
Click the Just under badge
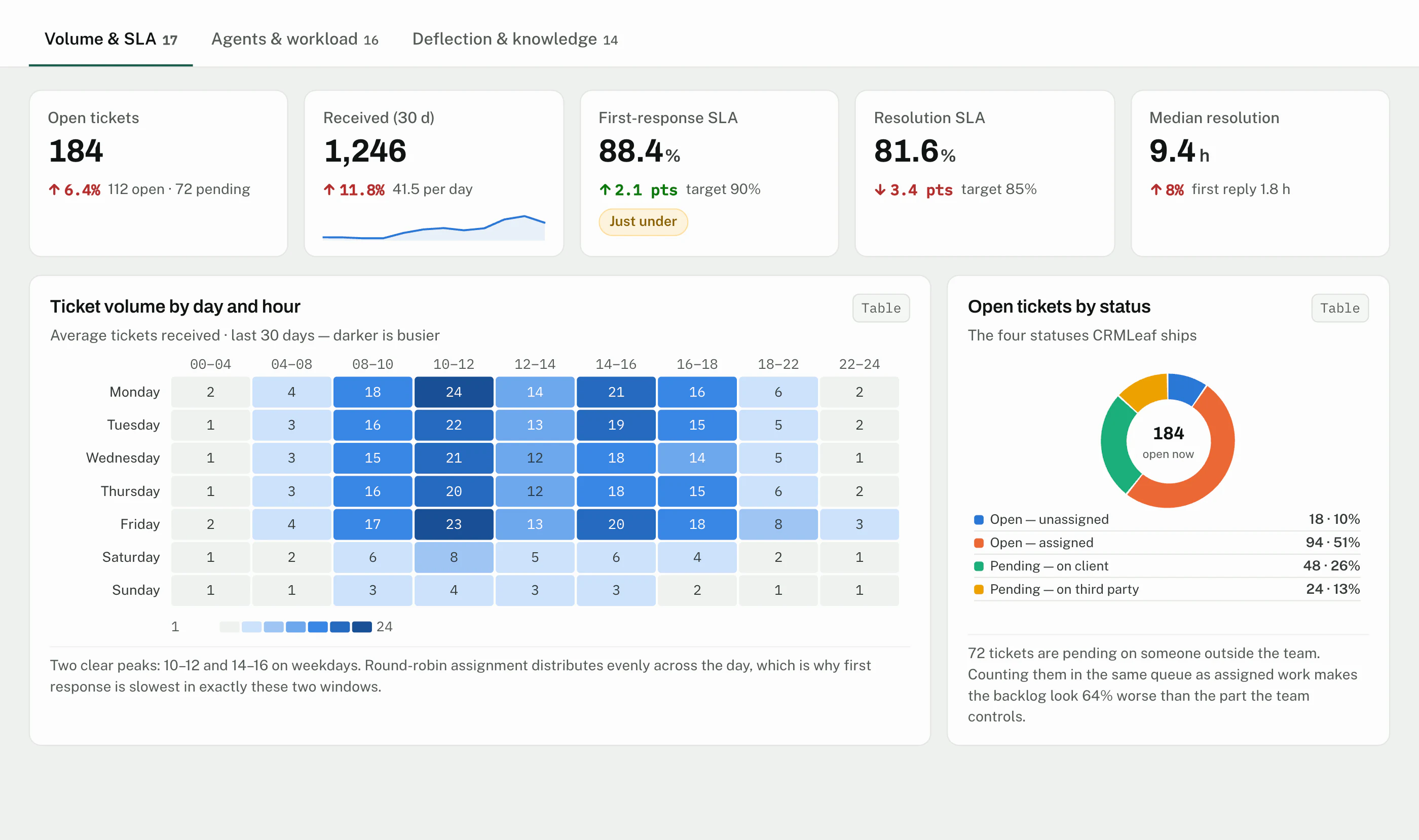pyautogui.click(x=643, y=221)
